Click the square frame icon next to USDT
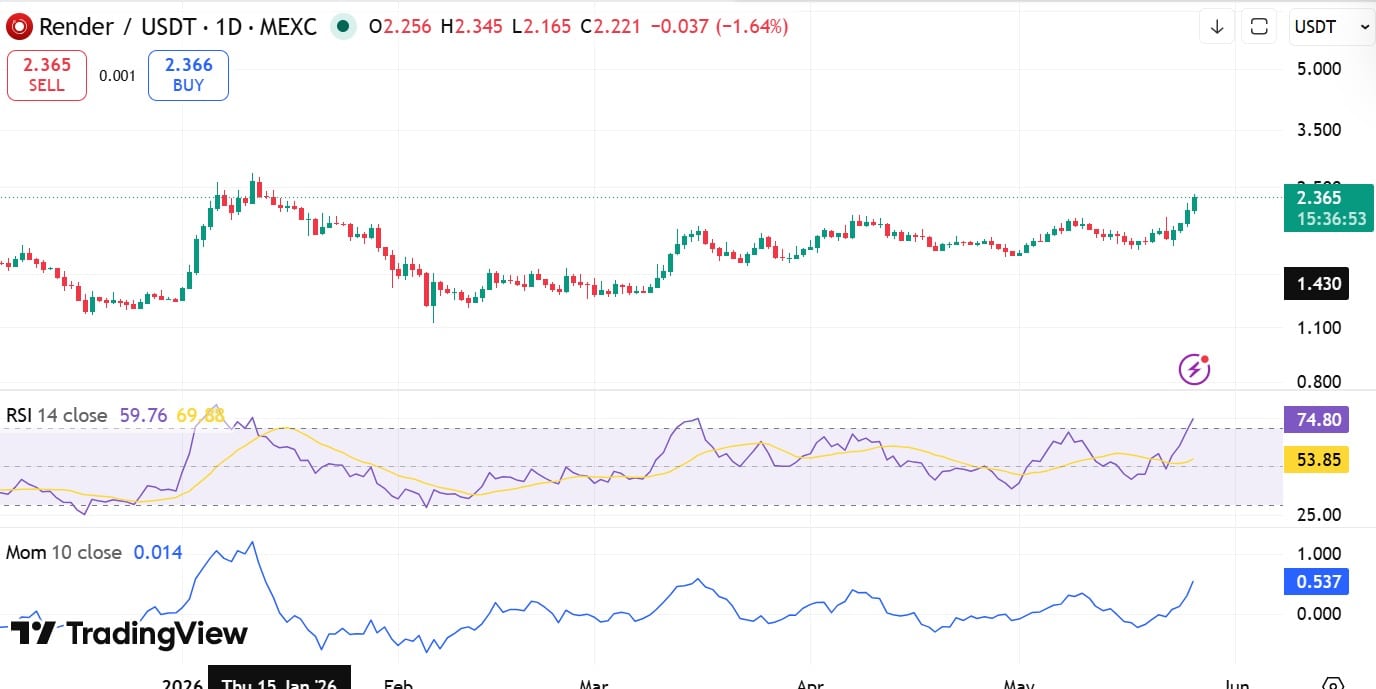Viewport: 1376px width, 689px height. pos(1259,27)
